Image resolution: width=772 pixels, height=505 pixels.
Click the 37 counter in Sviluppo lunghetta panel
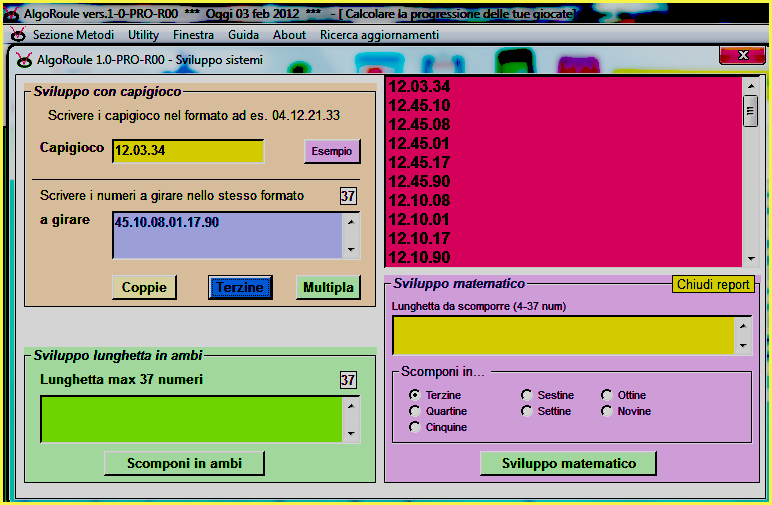click(348, 379)
